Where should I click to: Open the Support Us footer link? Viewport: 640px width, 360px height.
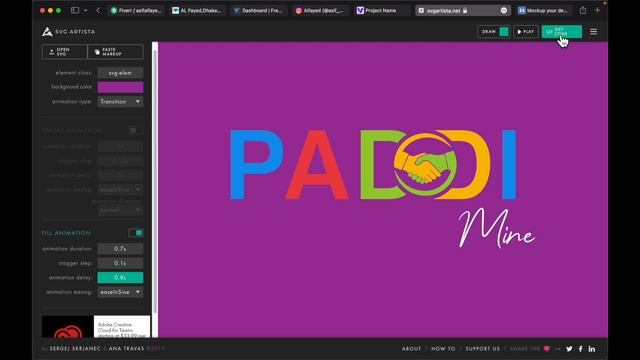coord(482,349)
